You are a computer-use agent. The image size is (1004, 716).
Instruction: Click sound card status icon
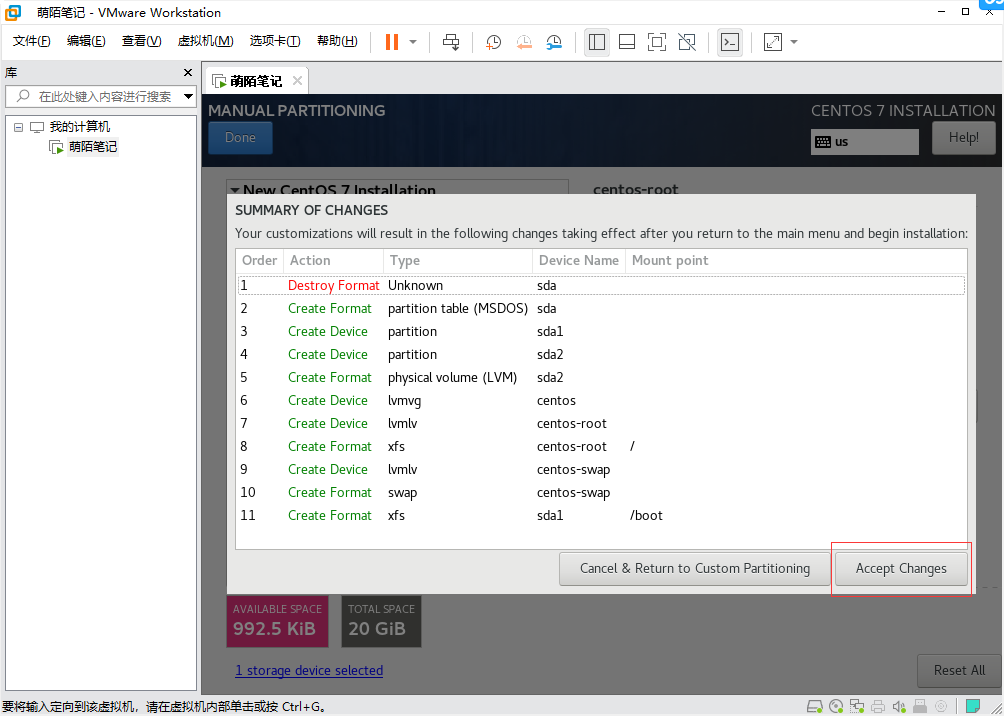point(899,706)
